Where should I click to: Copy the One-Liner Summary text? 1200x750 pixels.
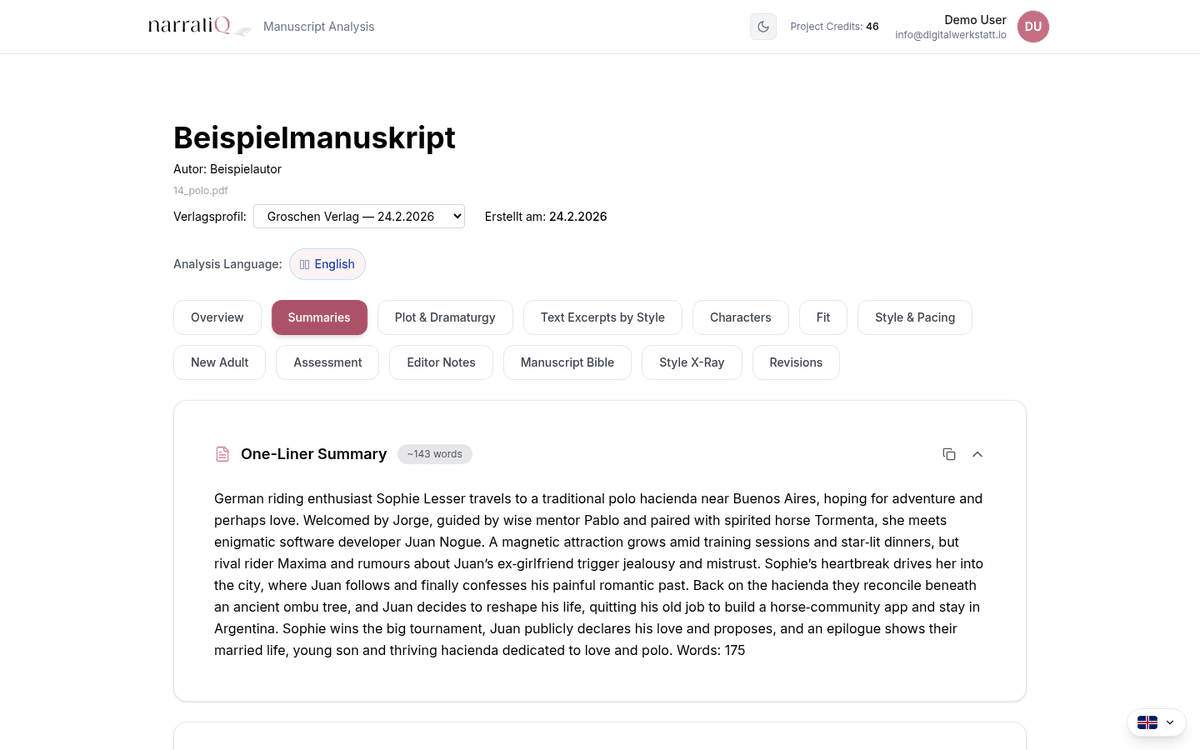(949, 454)
